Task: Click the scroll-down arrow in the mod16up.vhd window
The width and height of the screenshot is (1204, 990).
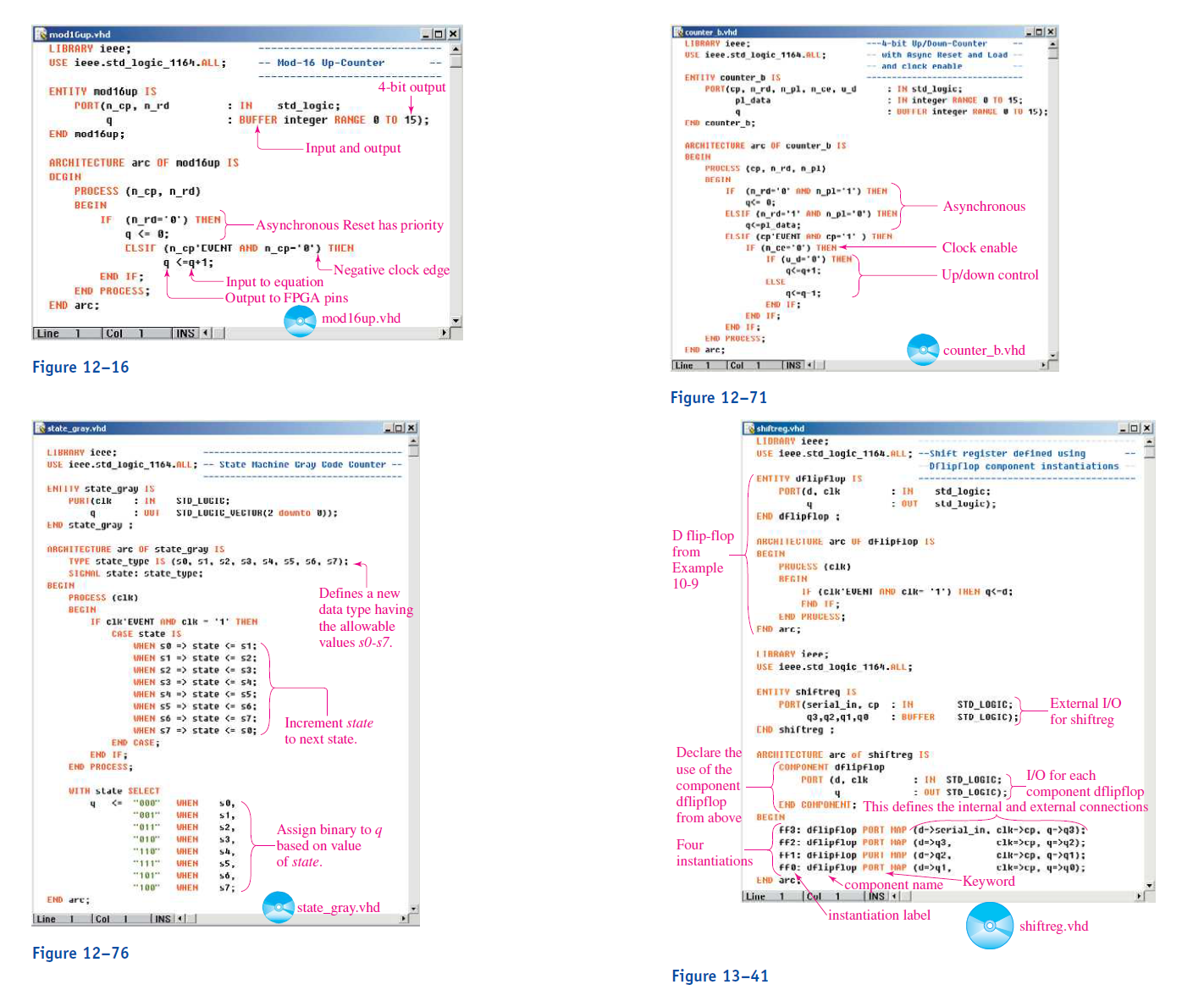Action: [456, 321]
